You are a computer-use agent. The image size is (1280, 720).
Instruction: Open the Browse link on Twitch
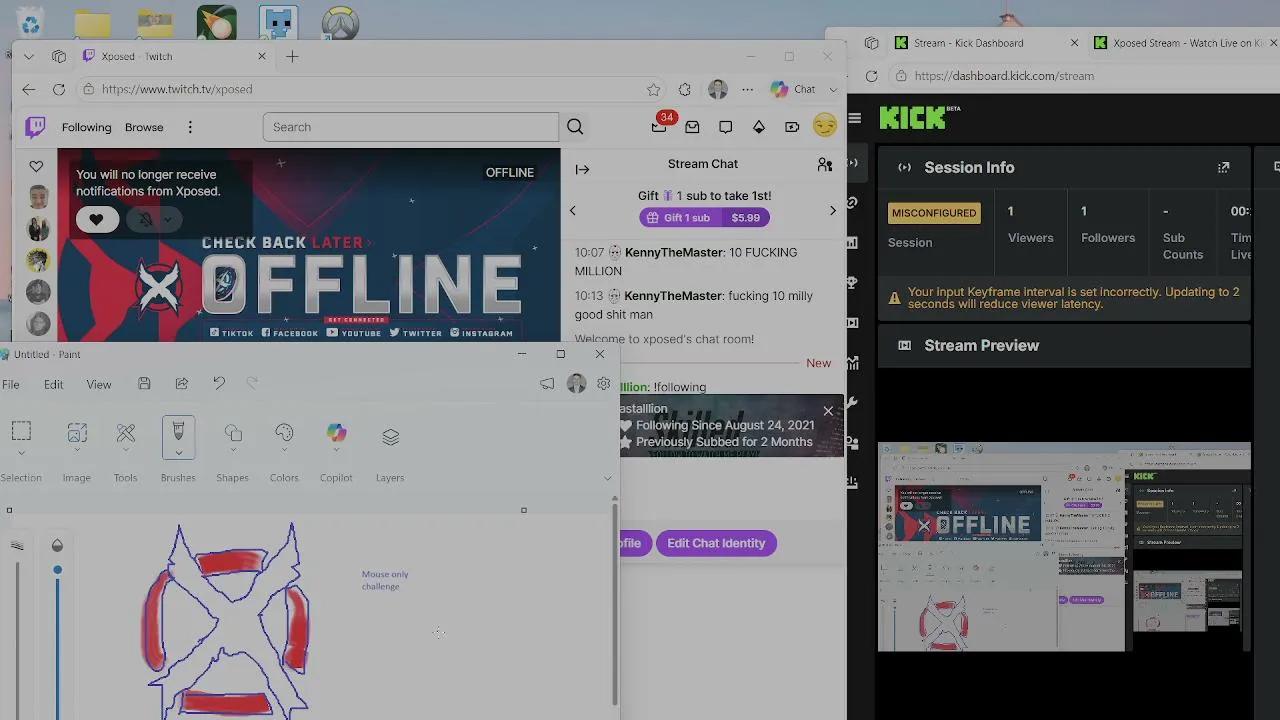click(x=144, y=127)
